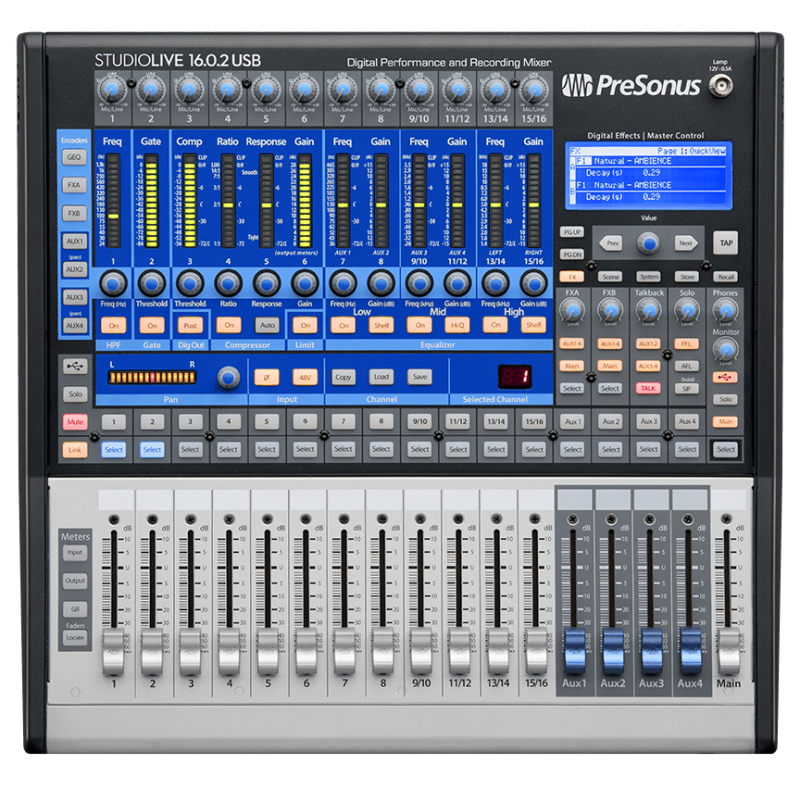Click the channel Load button
Screen dimensions: 800x800
coord(381,377)
